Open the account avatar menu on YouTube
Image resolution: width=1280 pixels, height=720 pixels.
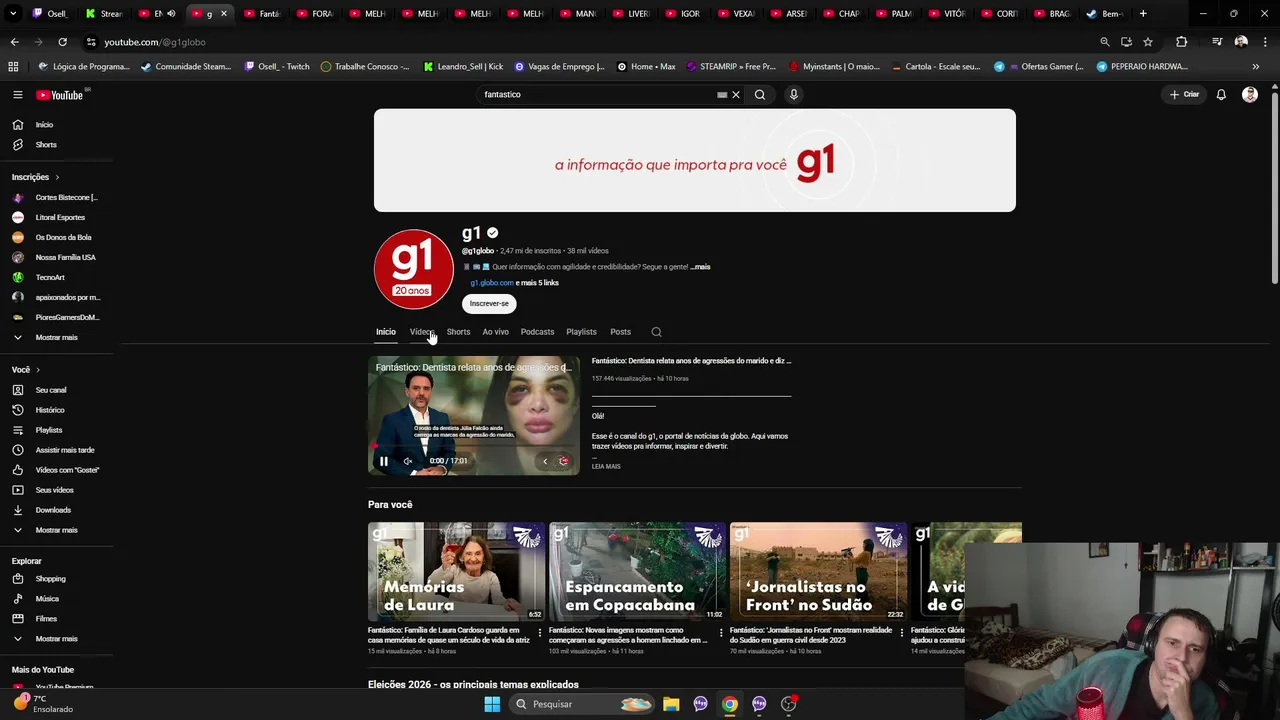[x=1250, y=95]
